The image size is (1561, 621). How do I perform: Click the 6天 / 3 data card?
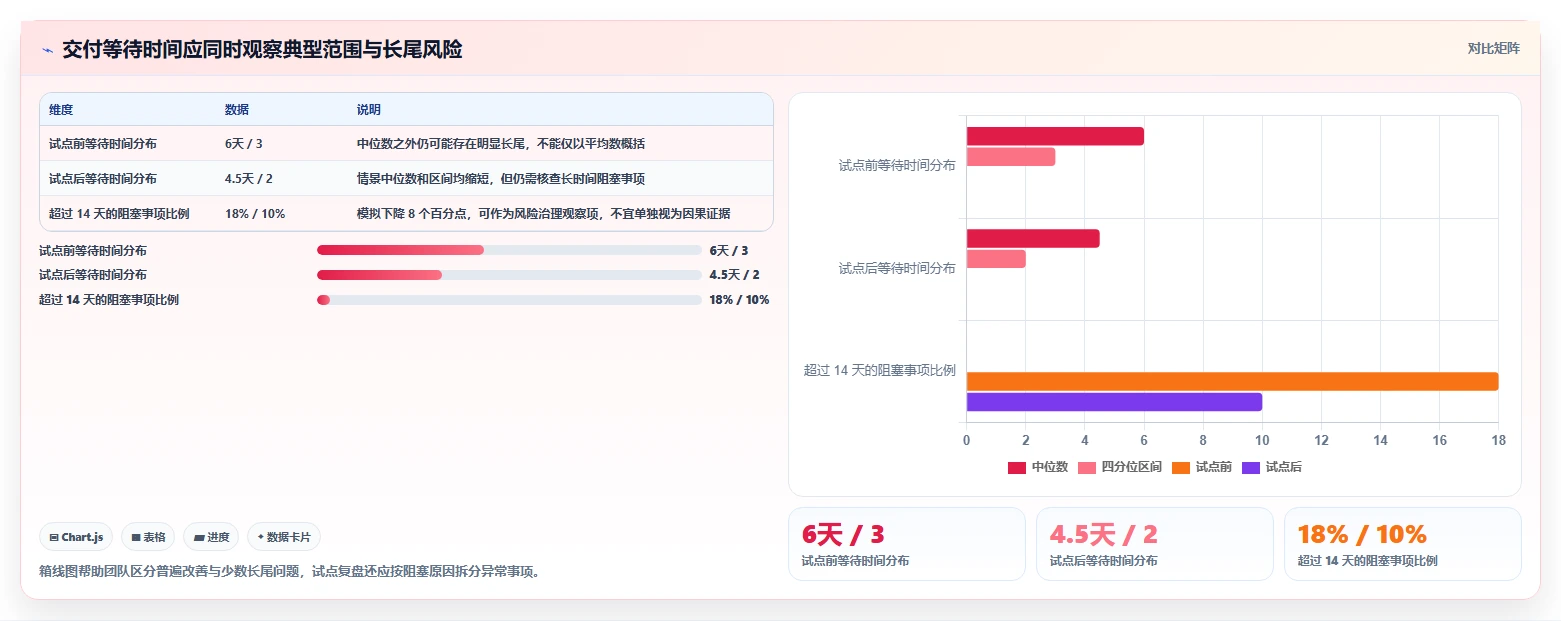[x=907, y=544]
